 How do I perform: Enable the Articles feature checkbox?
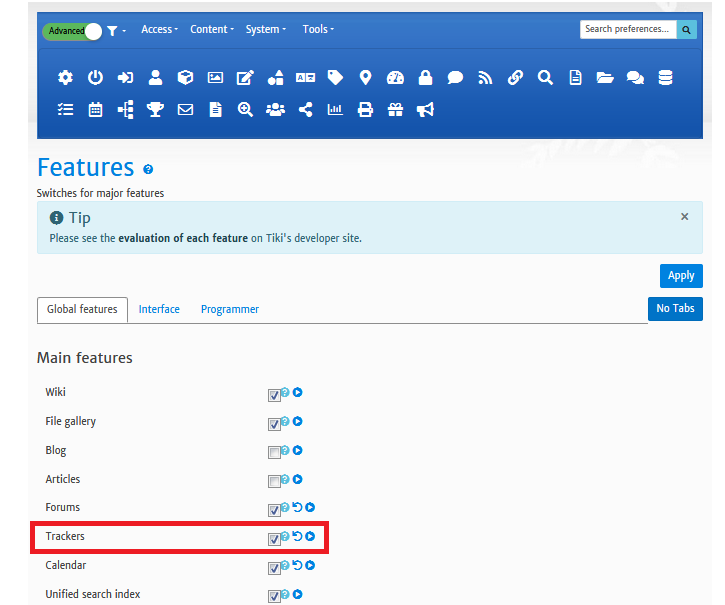point(274,481)
